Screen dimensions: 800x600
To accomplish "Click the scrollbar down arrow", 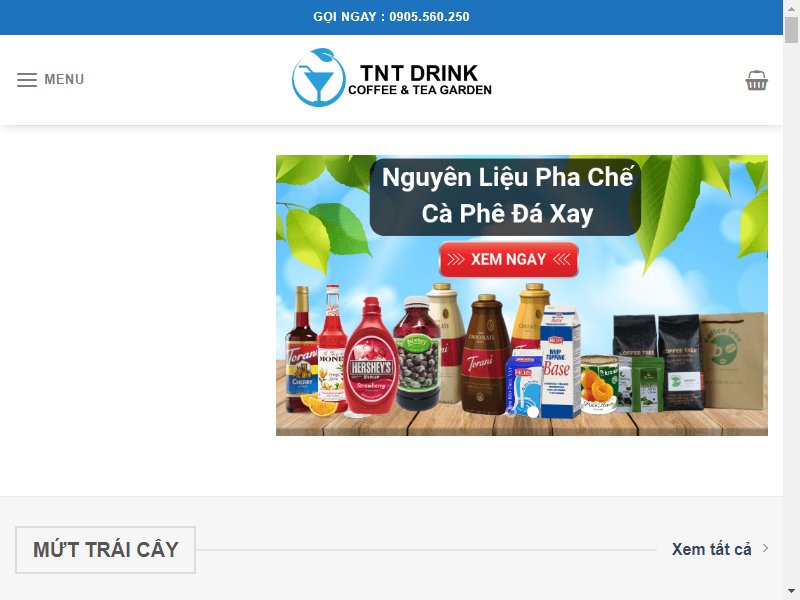I will point(791,592).
